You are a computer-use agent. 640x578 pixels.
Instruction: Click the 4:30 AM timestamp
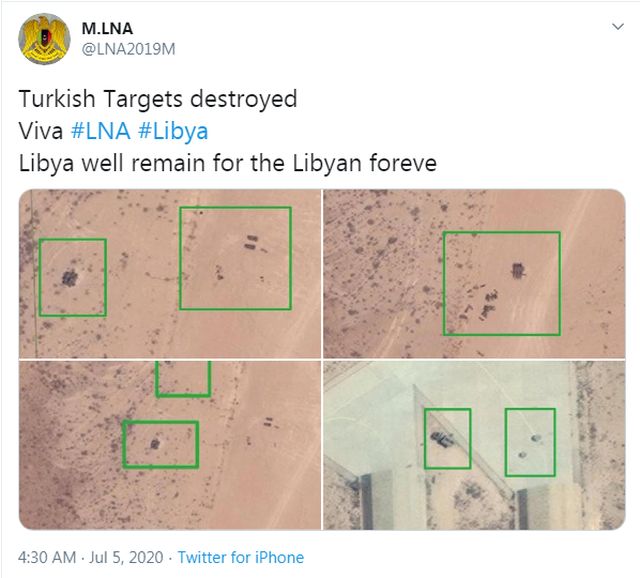[47, 557]
